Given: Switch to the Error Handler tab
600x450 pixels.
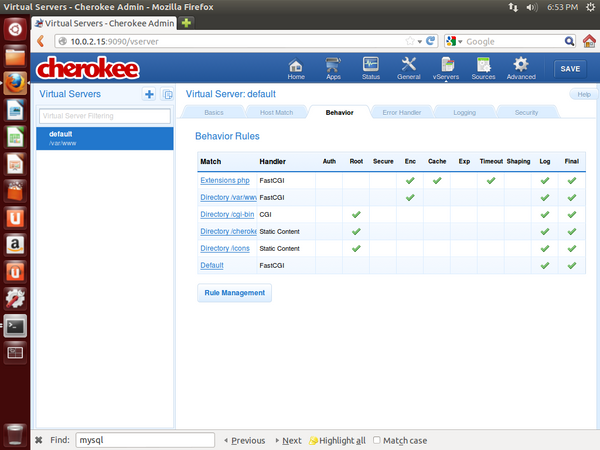Looking at the screenshot, I should [401, 112].
